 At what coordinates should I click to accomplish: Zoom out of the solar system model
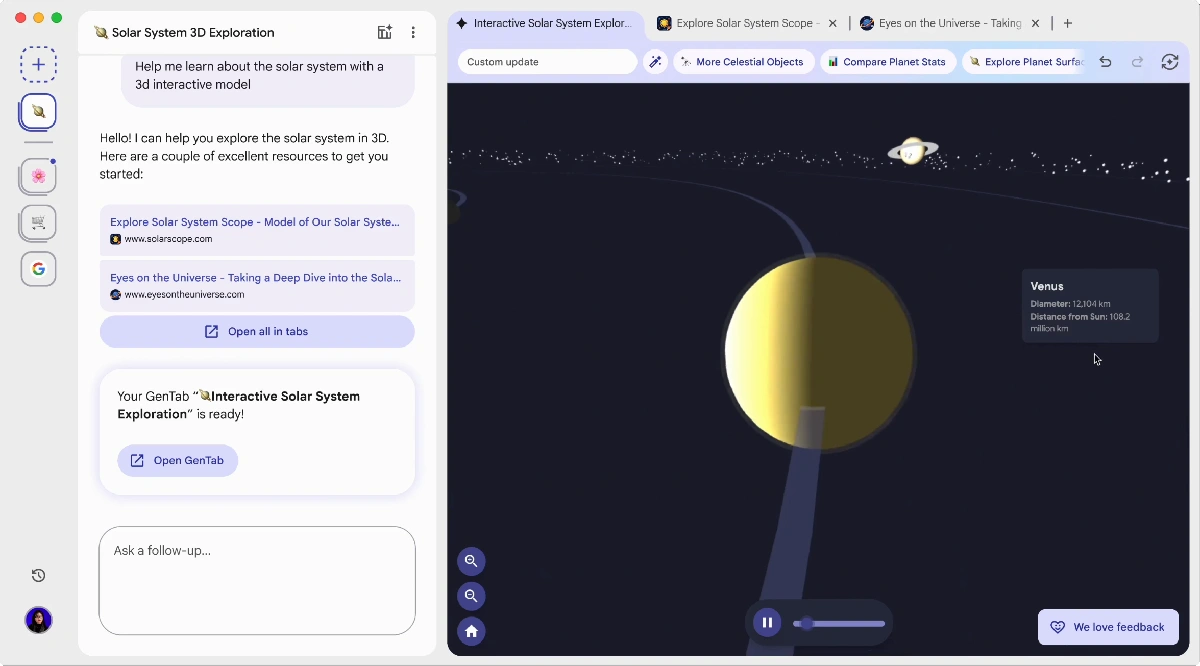[x=471, y=596]
